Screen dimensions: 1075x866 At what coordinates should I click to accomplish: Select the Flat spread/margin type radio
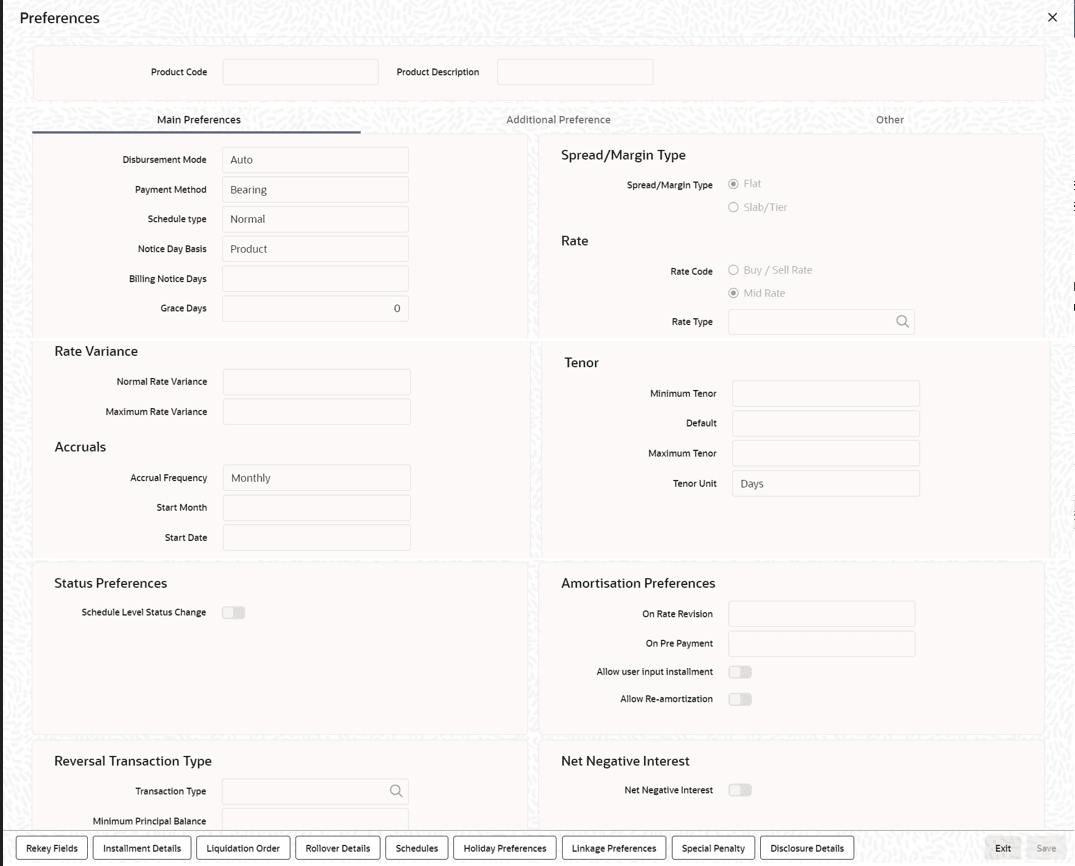click(x=733, y=184)
